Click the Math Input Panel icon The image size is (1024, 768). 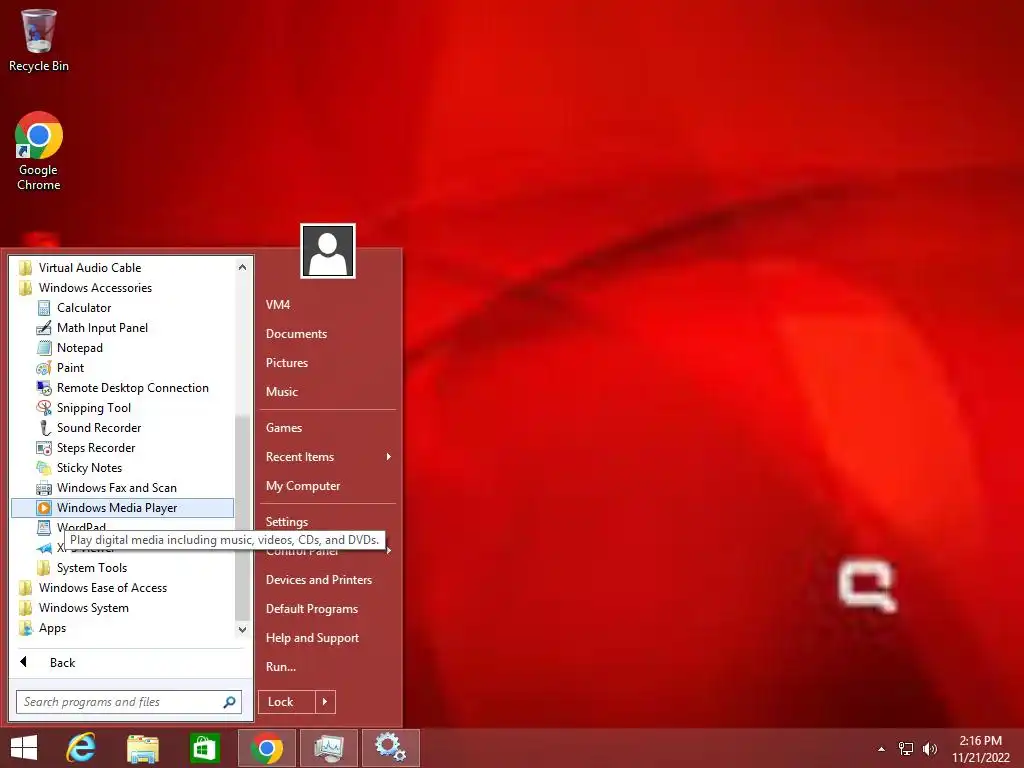point(44,328)
